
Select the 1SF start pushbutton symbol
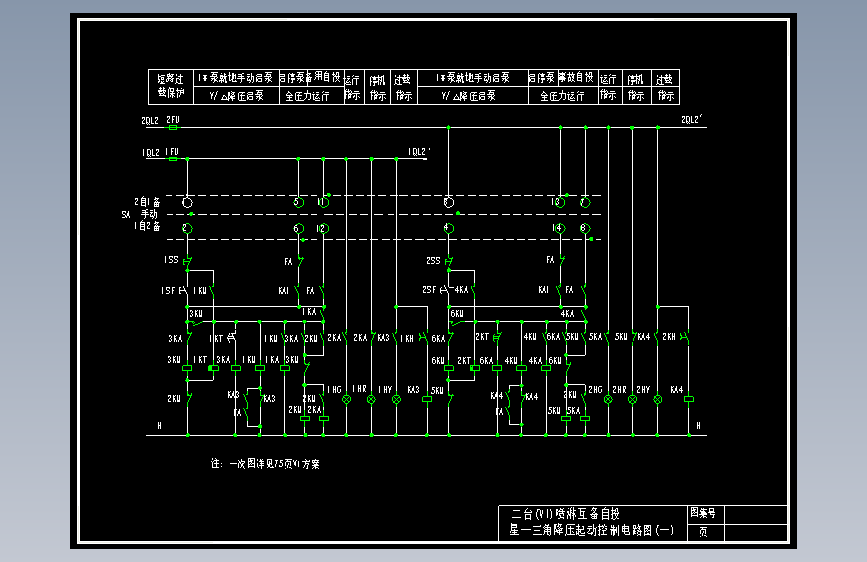point(185,290)
